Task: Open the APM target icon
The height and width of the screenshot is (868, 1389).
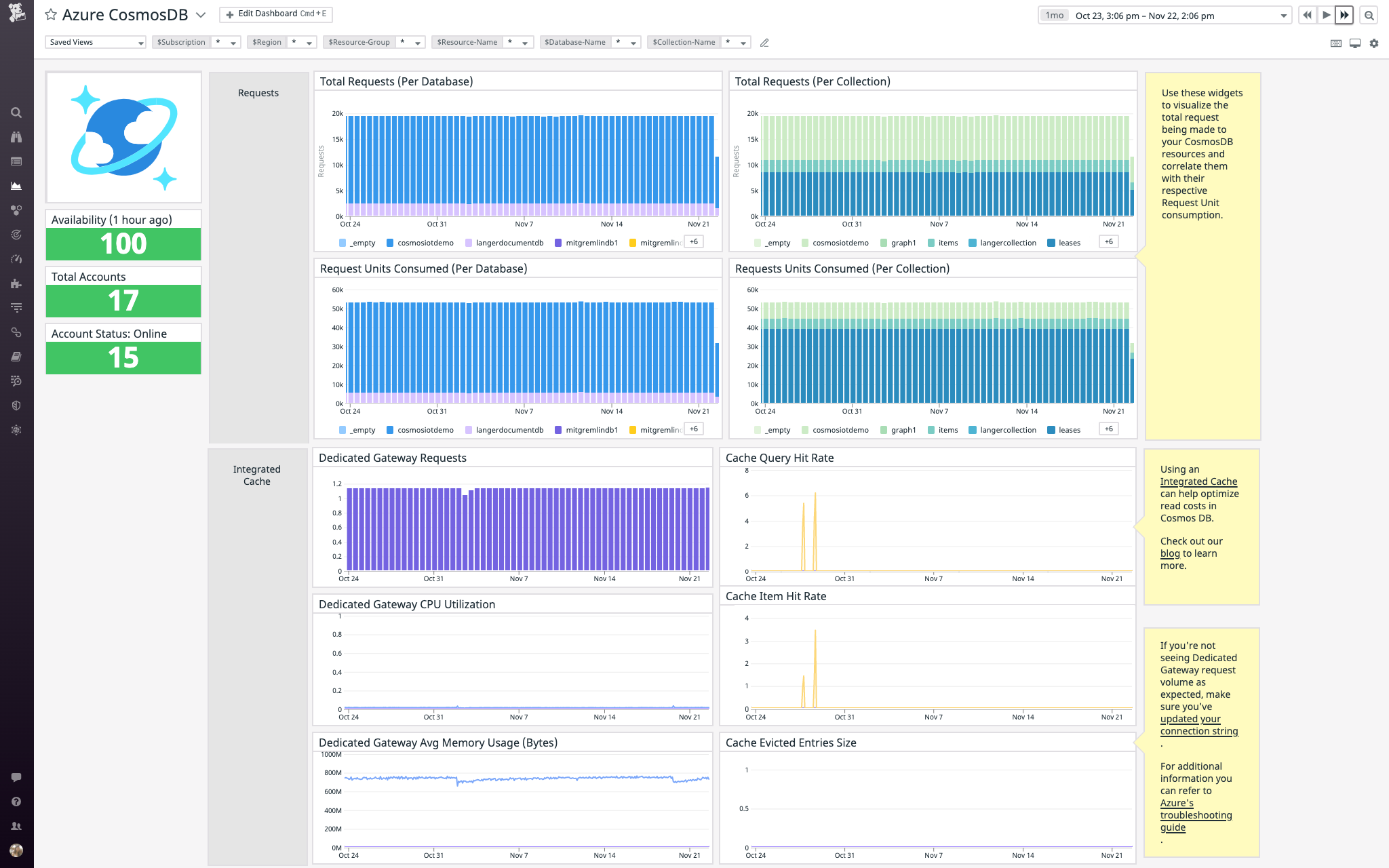Action: click(16, 234)
